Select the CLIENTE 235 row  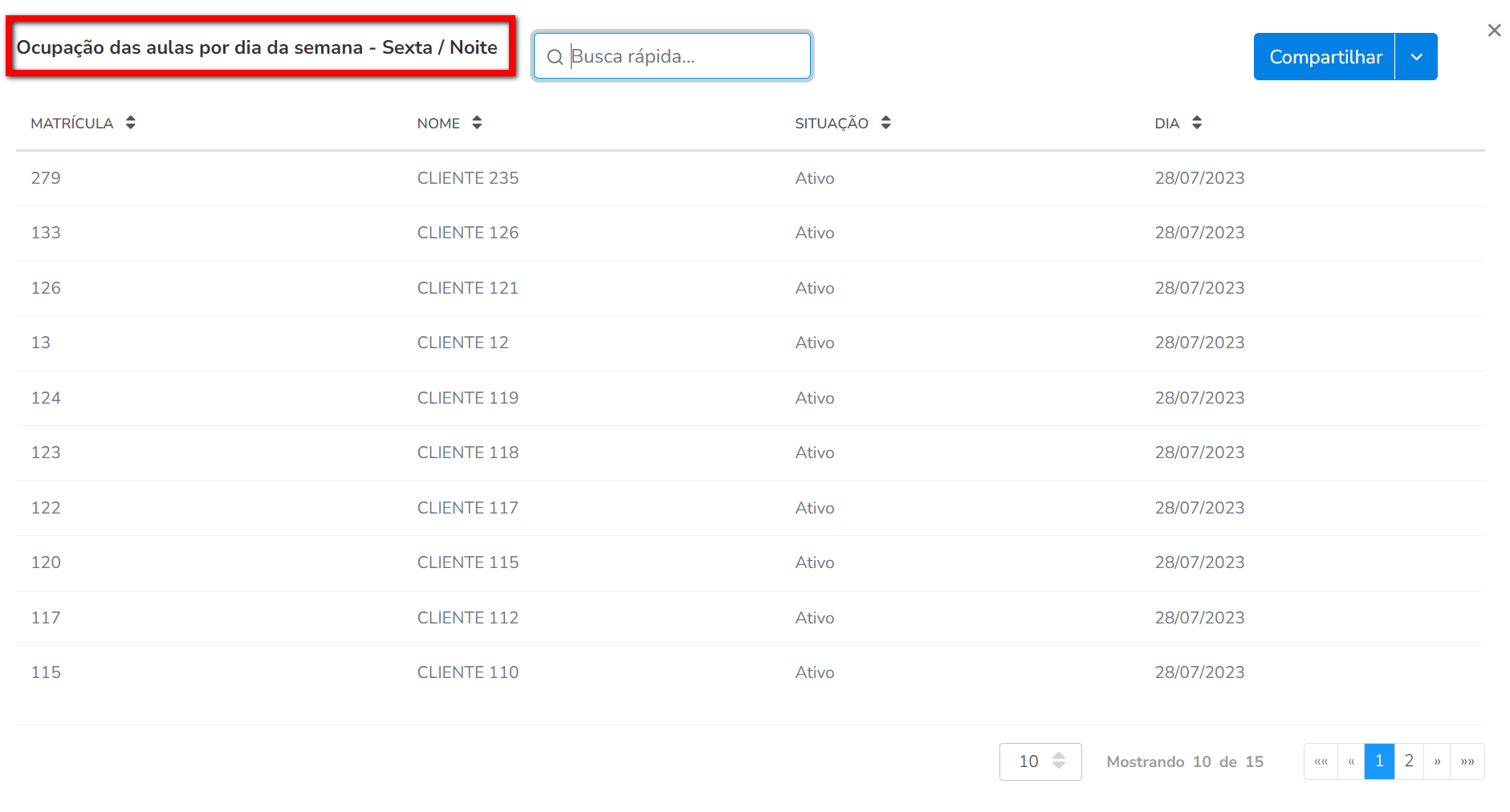[x=467, y=178]
